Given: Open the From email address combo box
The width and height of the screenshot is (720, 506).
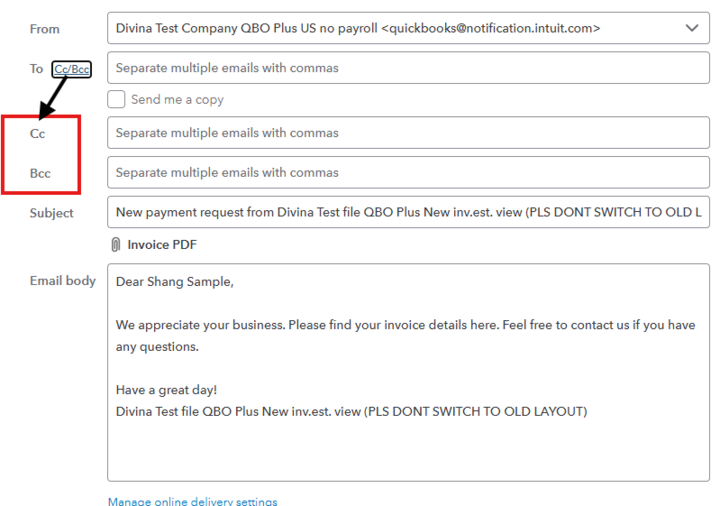Looking at the screenshot, I should pyautogui.click(x=400, y=28).
